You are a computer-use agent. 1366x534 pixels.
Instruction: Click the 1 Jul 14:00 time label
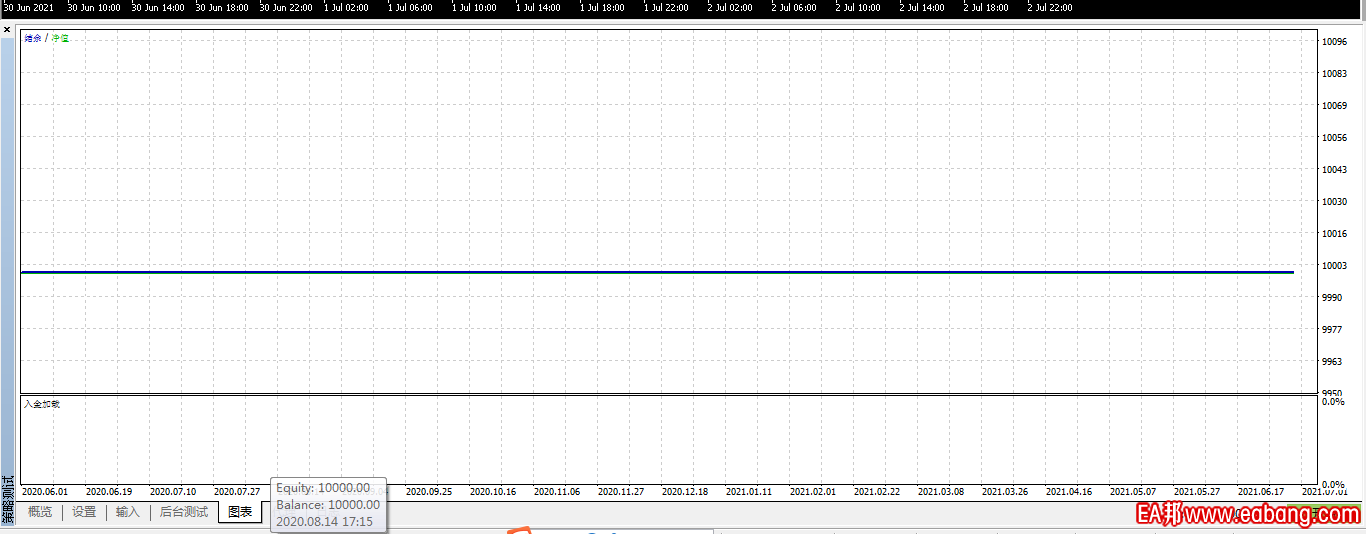[538, 8]
